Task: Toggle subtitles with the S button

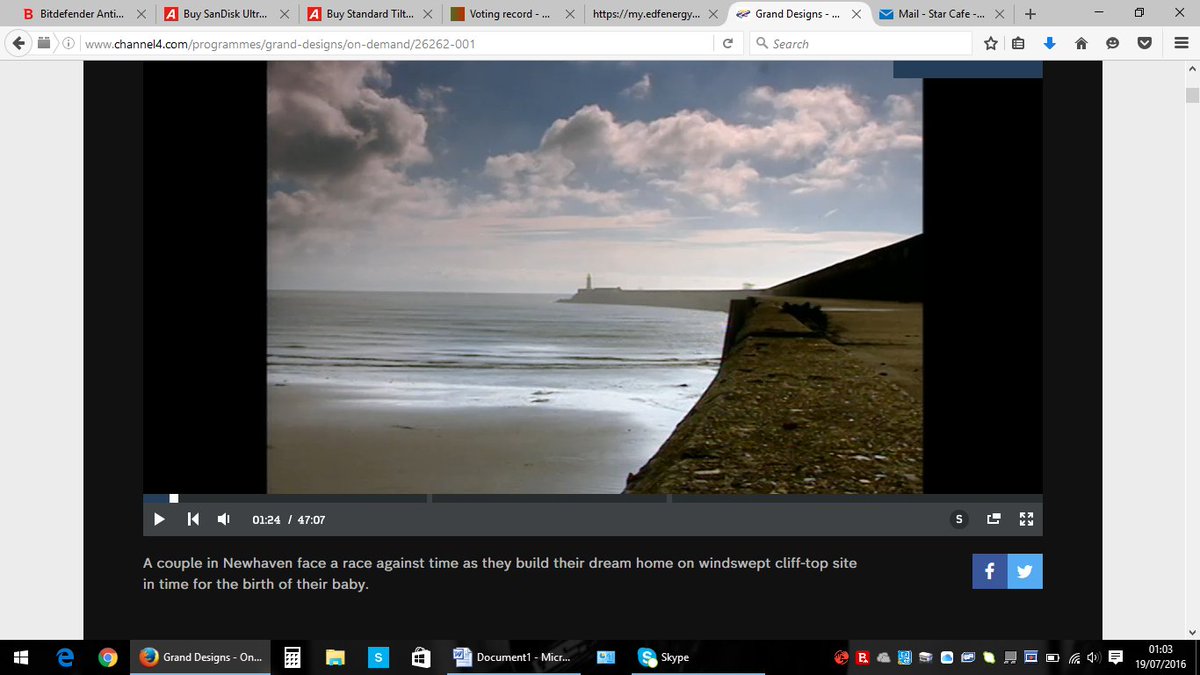Action: click(x=959, y=519)
